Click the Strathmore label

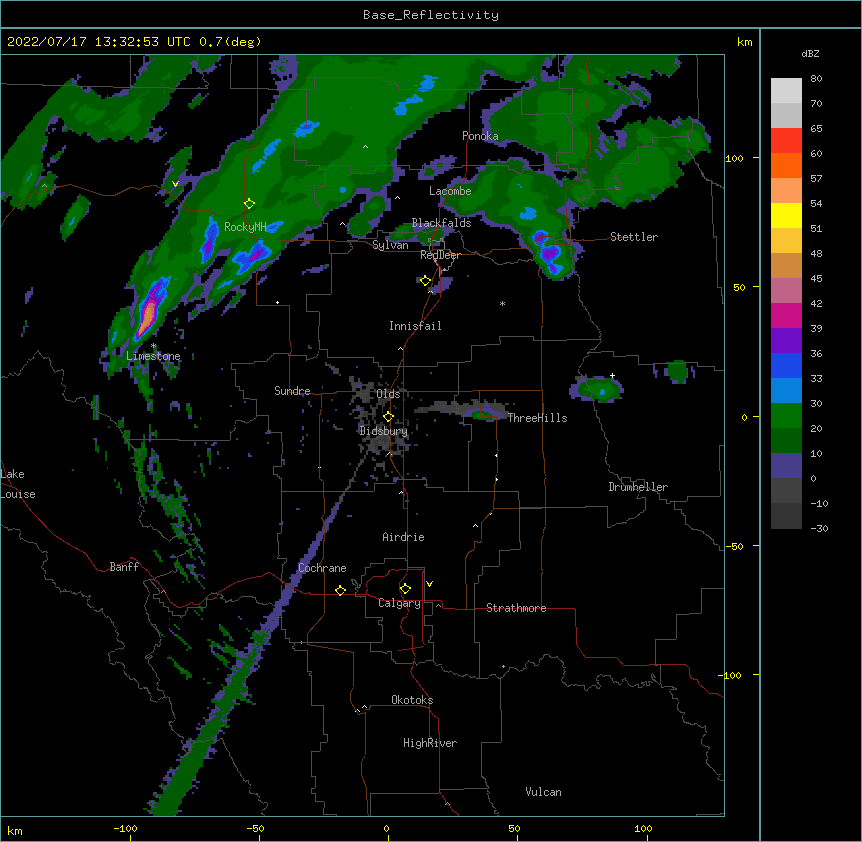tap(516, 608)
